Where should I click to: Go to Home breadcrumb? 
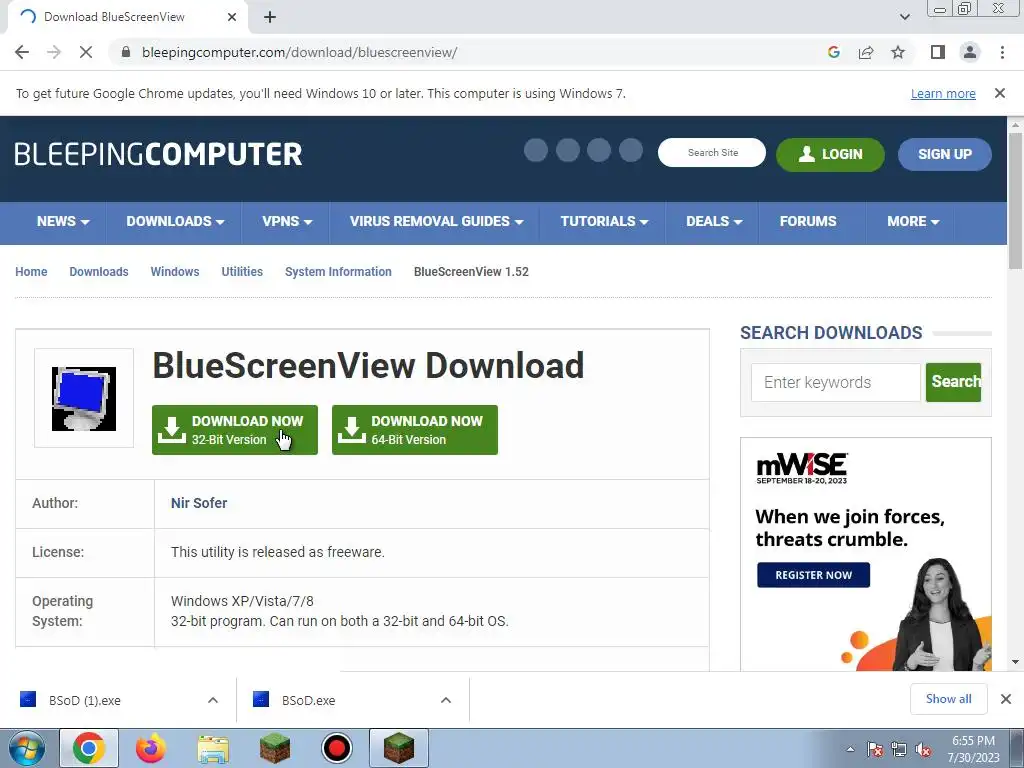(x=31, y=272)
